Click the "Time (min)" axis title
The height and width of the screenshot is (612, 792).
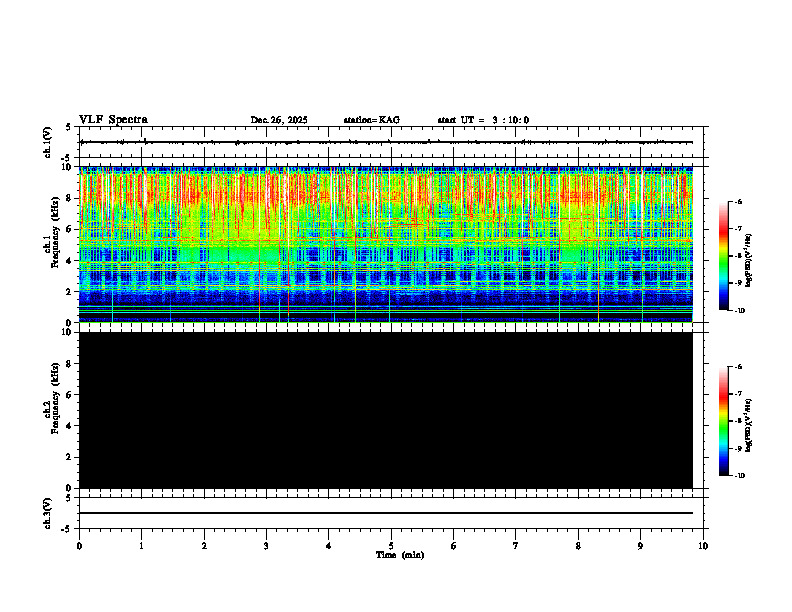click(400, 555)
